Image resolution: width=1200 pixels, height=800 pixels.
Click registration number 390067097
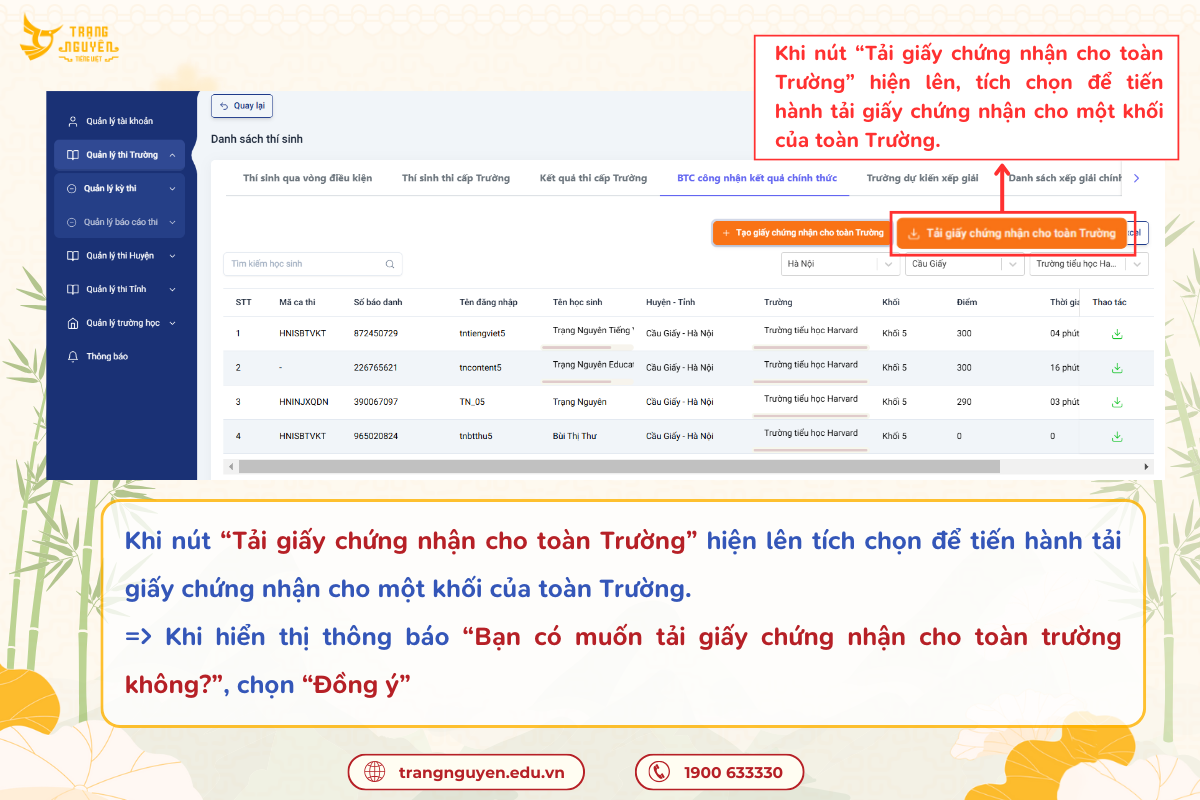[x=376, y=402]
